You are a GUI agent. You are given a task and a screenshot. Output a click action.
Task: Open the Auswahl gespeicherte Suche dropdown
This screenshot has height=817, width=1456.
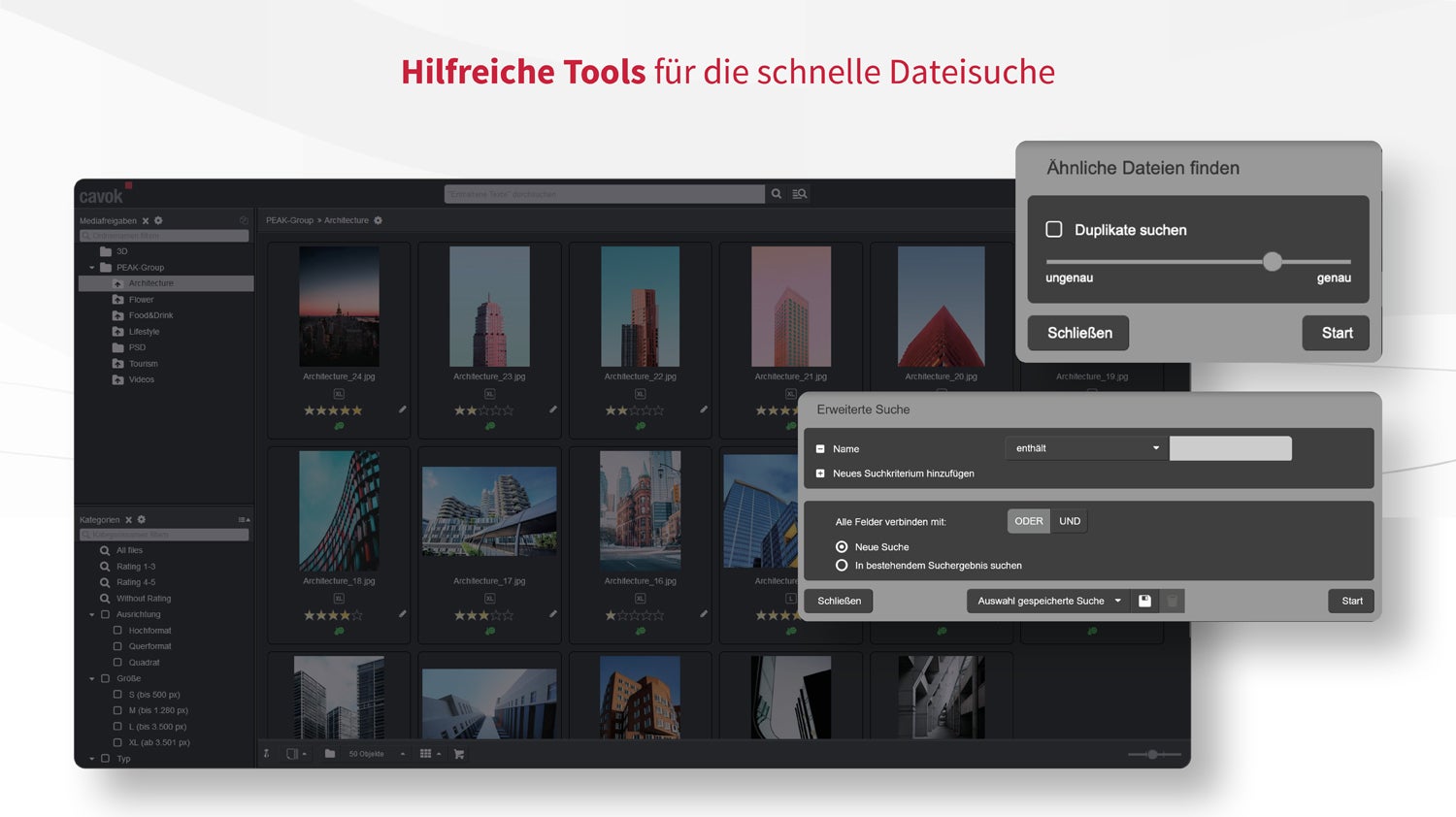tap(1048, 601)
